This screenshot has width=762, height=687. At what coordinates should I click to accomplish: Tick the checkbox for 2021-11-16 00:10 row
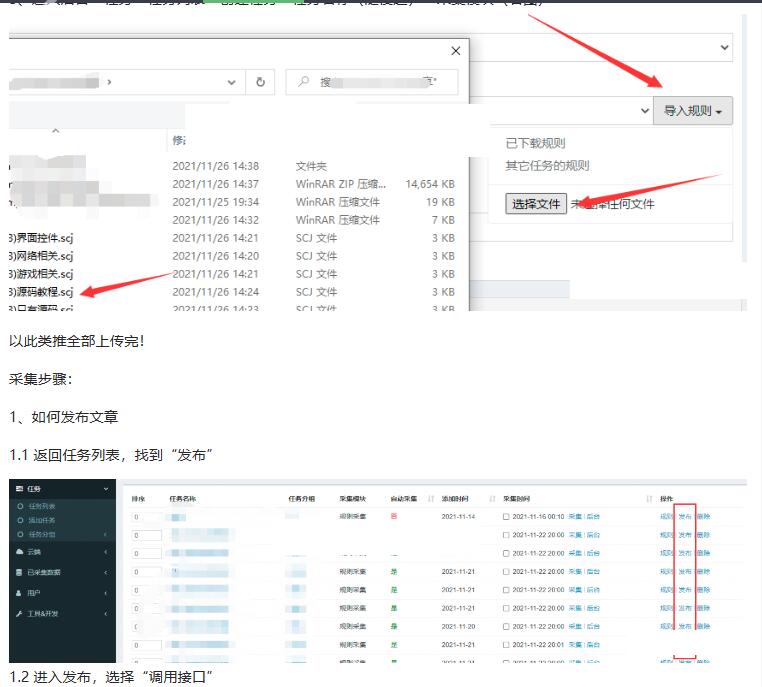(506, 516)
